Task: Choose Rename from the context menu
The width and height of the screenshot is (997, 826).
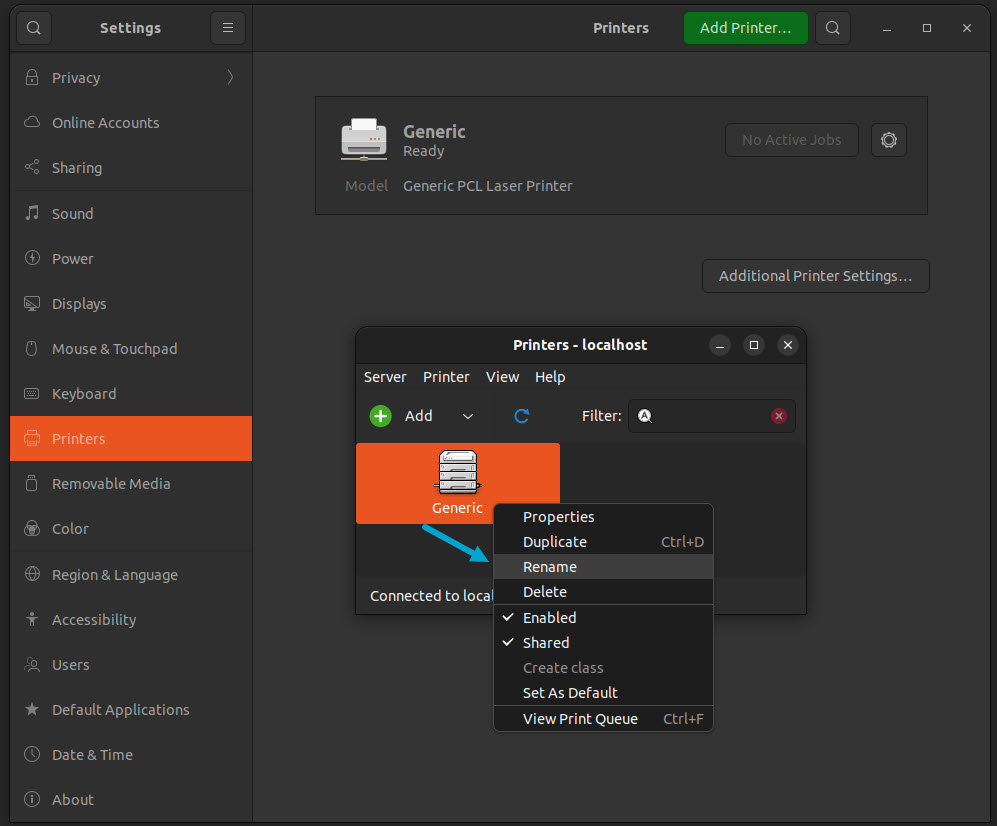Action: (x=549, y=566)
